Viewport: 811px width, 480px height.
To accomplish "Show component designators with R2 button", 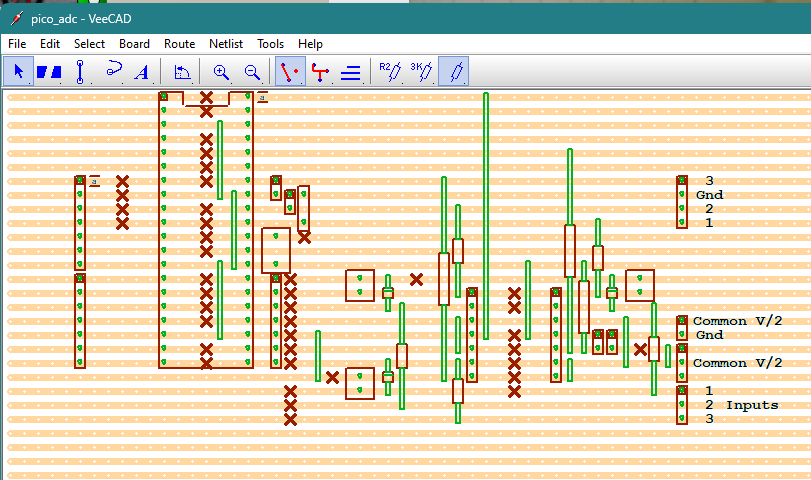I will pyautogui.click(x=390, y=72).
